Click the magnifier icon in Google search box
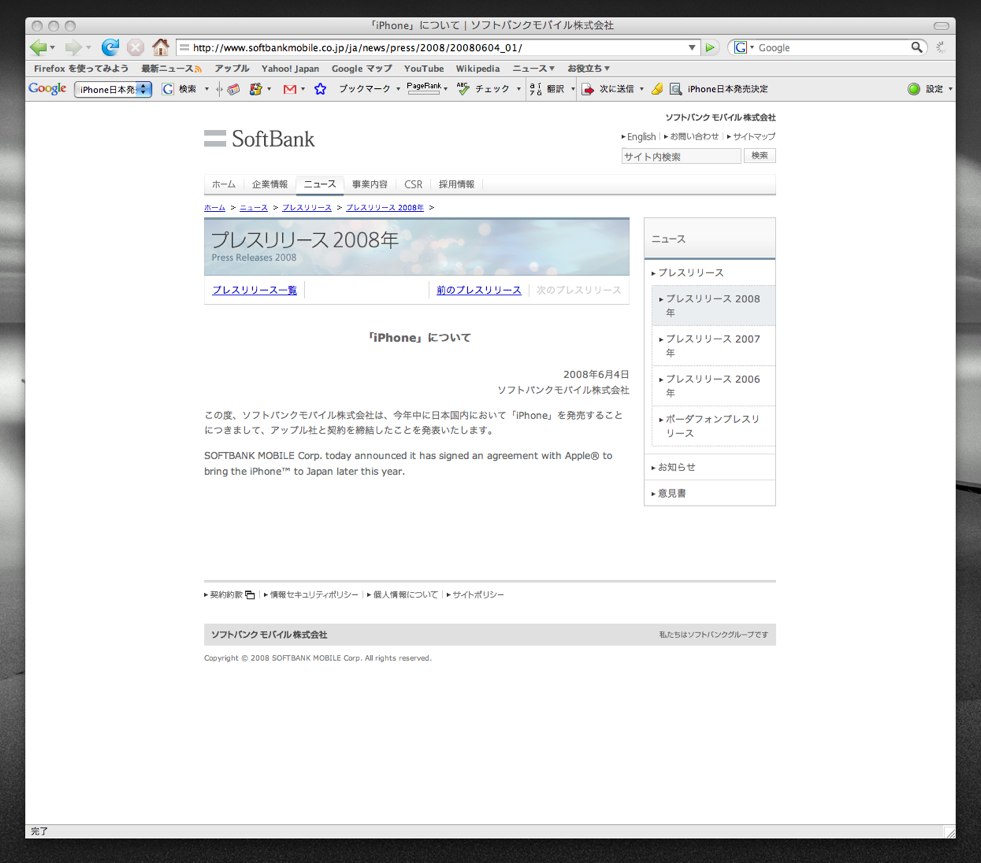This screenshot has width=981, height=863. pos(916,47)
